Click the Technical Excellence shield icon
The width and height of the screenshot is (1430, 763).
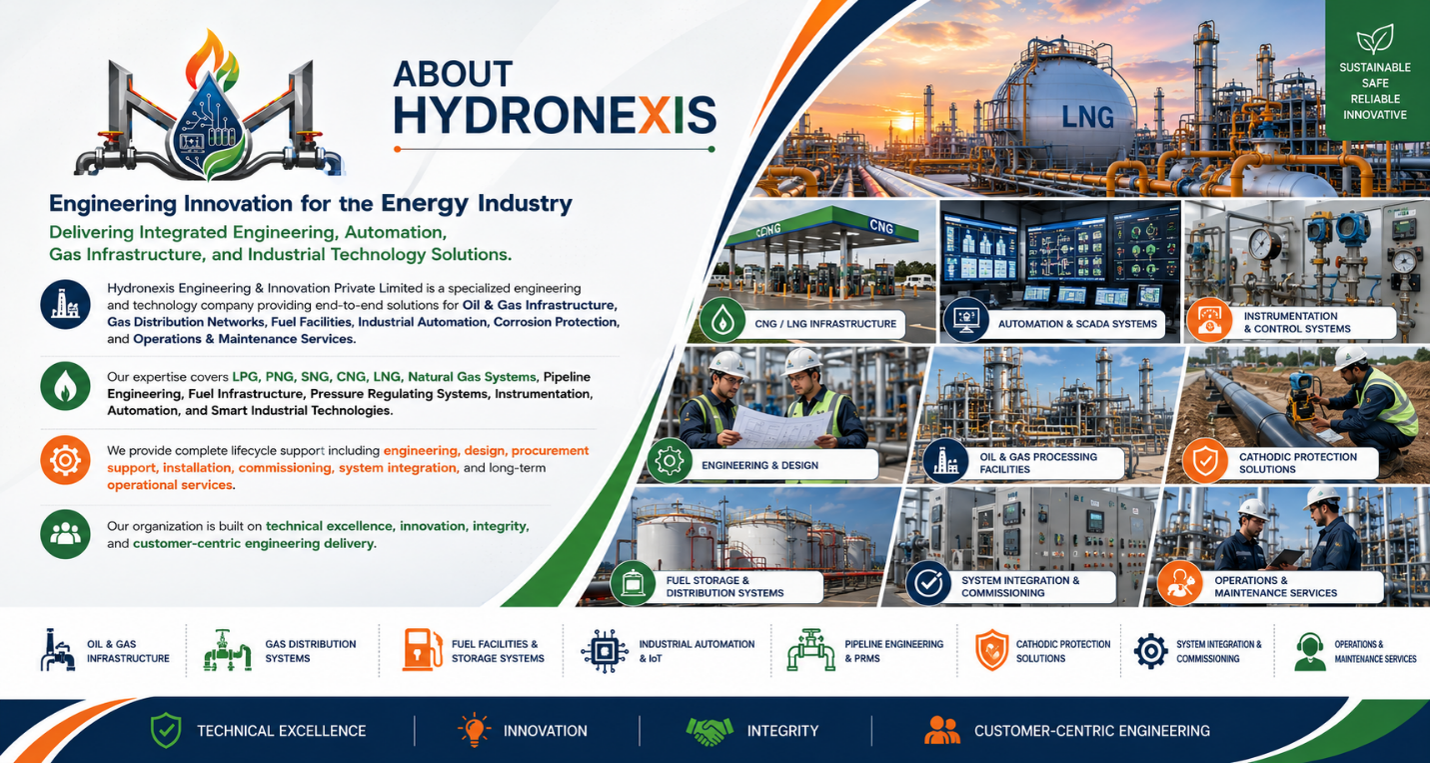tap(165, 731)
